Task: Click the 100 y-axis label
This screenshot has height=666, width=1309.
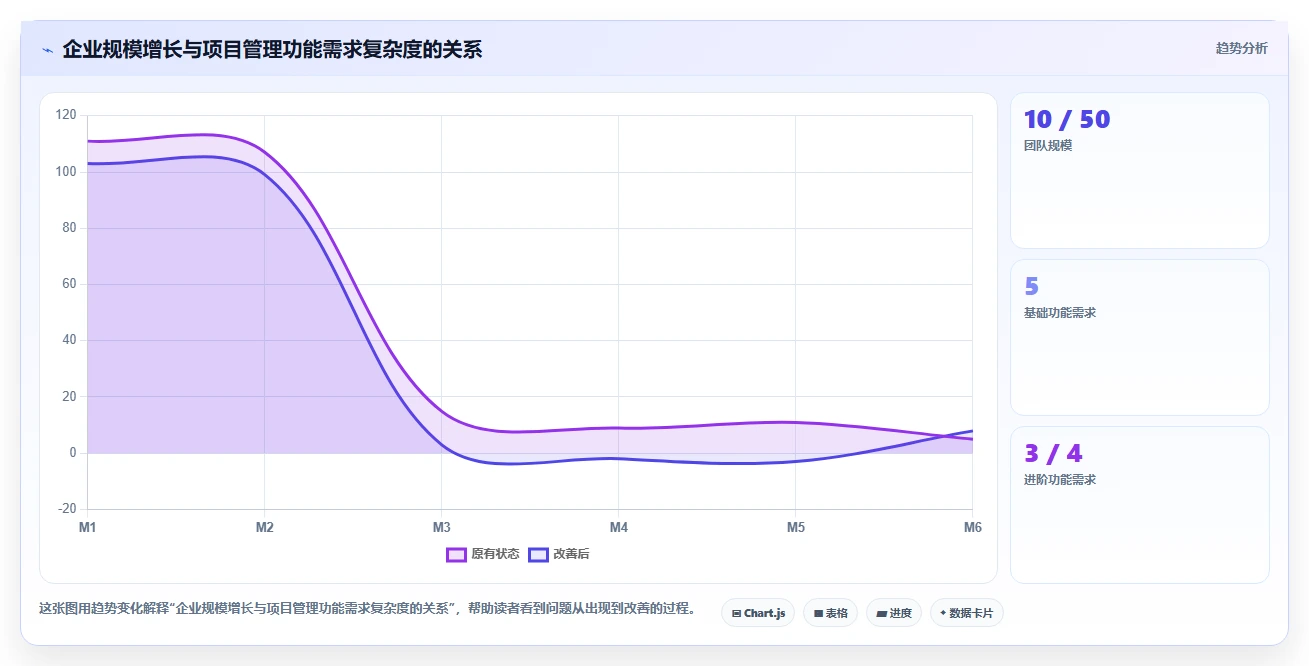Action: pos(66,171)
